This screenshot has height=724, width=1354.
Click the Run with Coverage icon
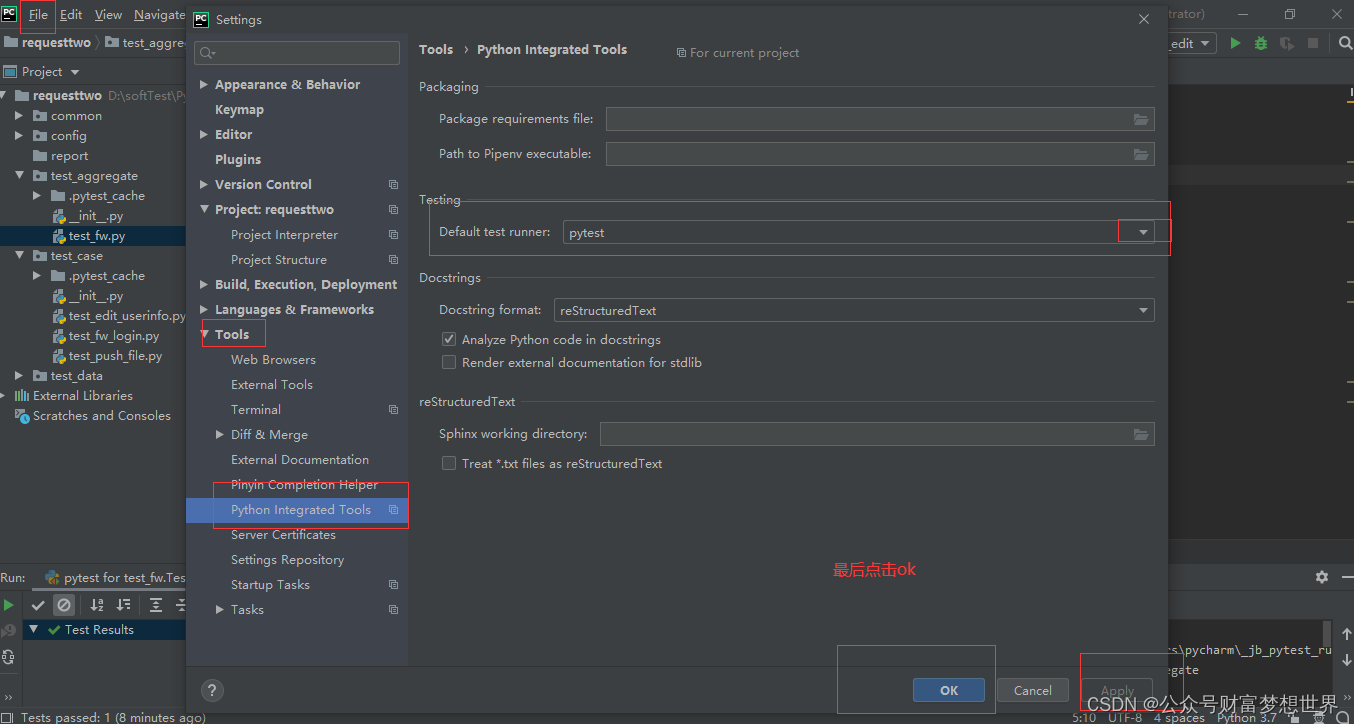pos(1286,43)
